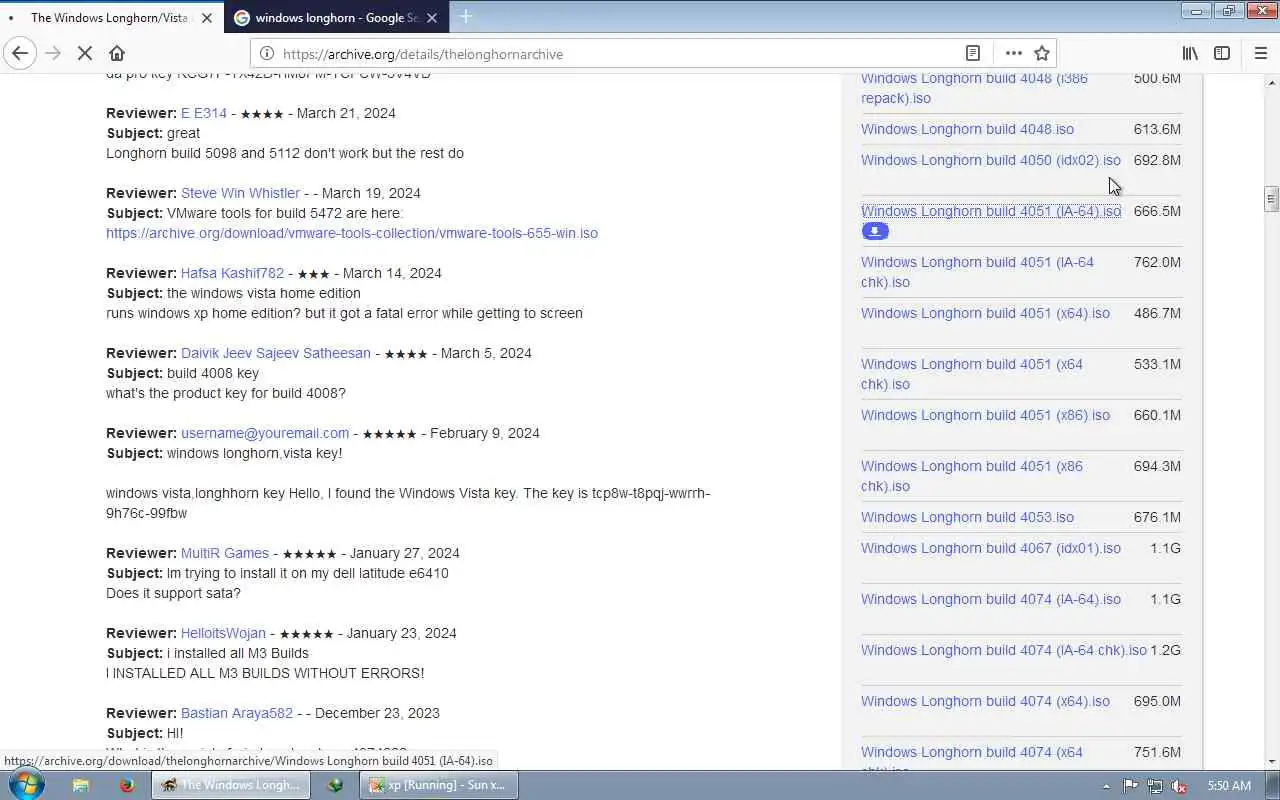This screenshot has width=1280, height=800.
Task: Click muted volume tray icon
Action: point(1179,786)
